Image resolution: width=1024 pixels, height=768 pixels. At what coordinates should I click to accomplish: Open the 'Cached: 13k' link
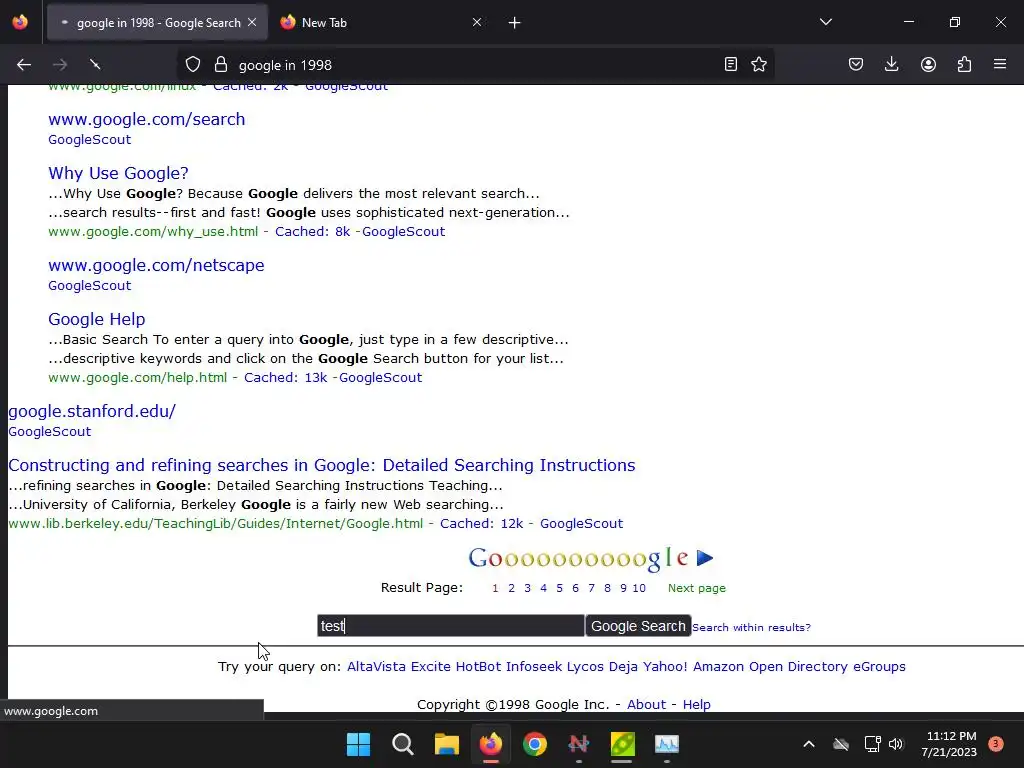pyautogui.click(x=285, y=377)
